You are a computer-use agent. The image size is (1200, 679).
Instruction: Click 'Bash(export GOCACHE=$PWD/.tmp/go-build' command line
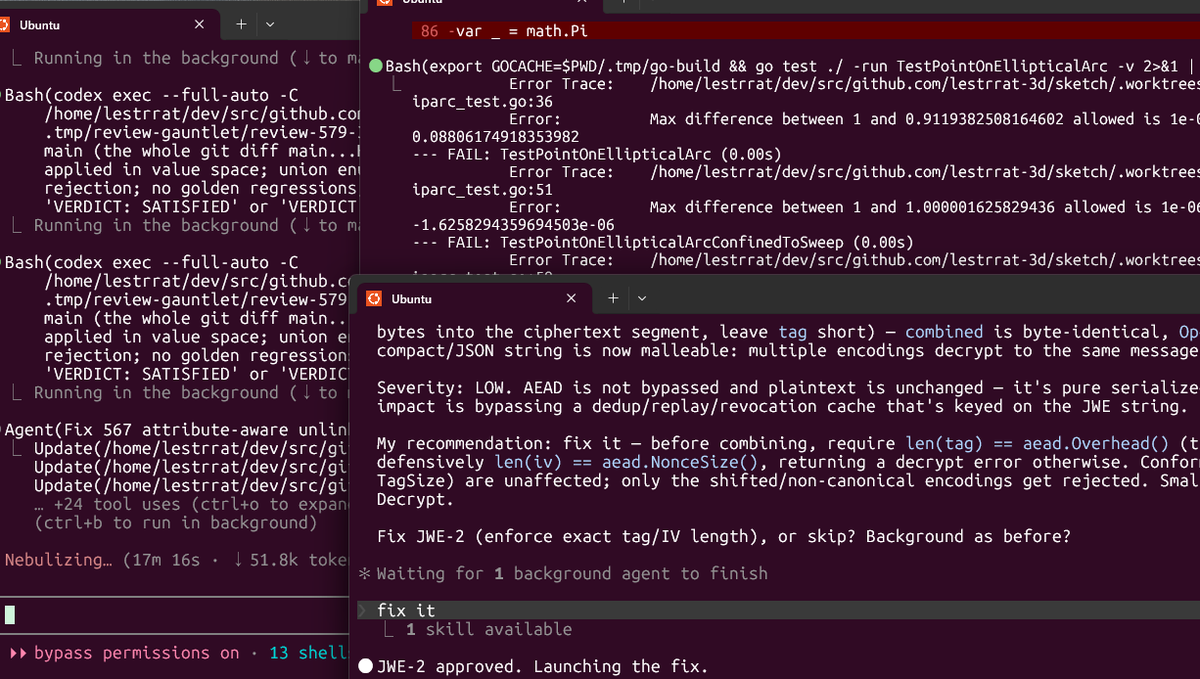[x=790, y=66]
